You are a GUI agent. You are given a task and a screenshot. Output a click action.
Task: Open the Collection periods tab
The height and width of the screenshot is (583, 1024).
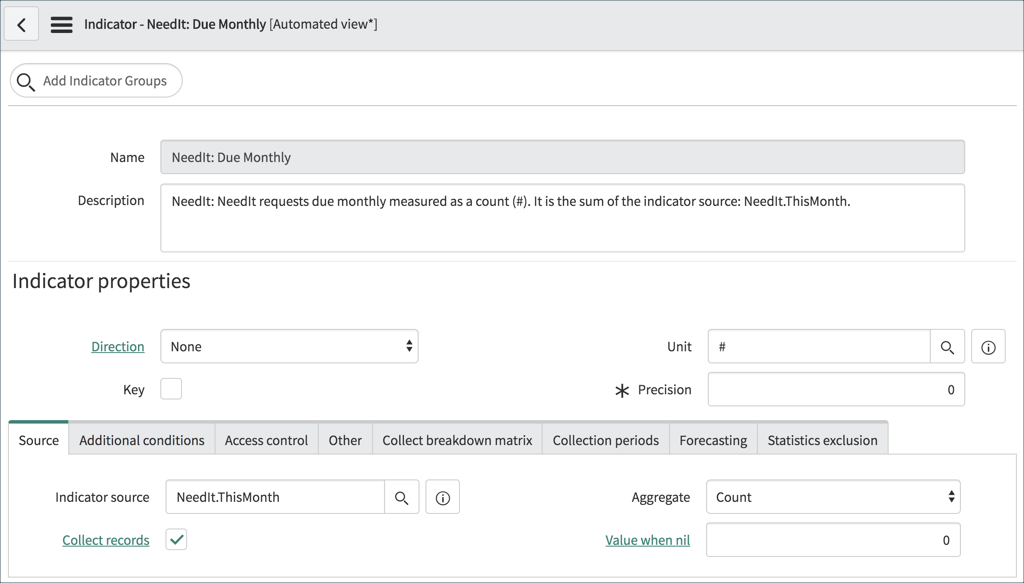605,440
